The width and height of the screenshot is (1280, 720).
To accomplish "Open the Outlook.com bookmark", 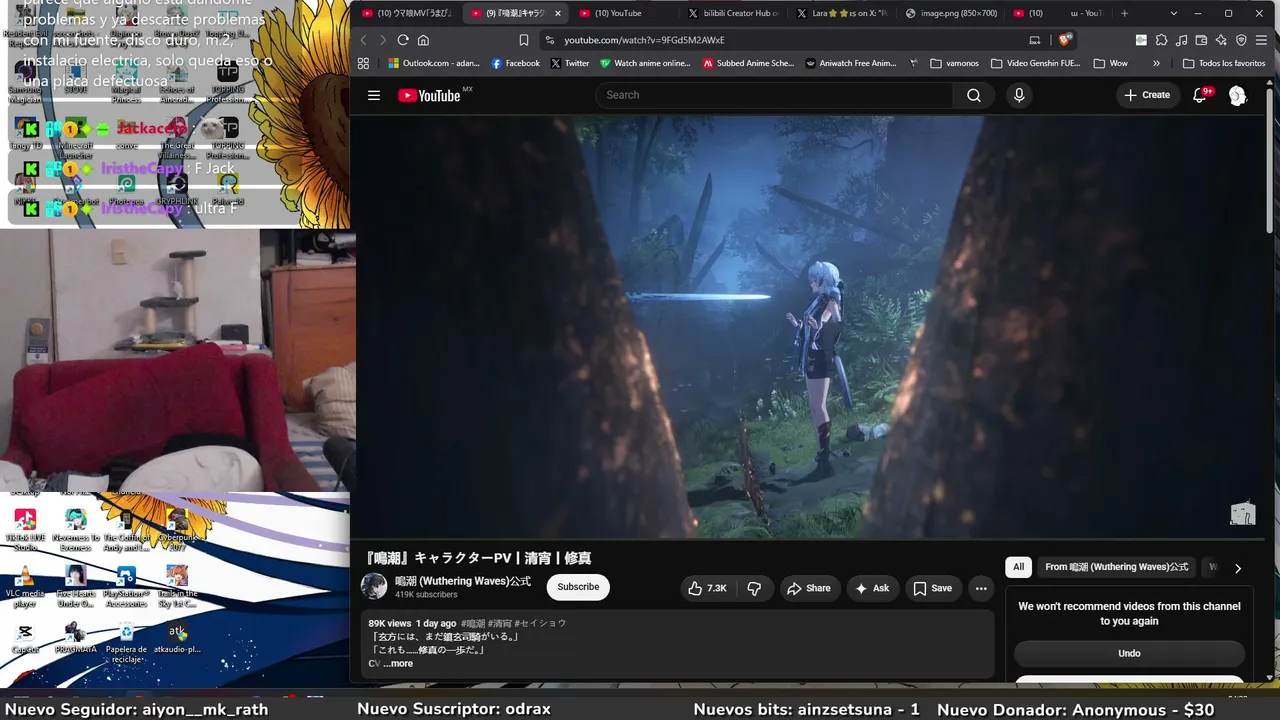I will pyautogui.click(x=434, y=63).
